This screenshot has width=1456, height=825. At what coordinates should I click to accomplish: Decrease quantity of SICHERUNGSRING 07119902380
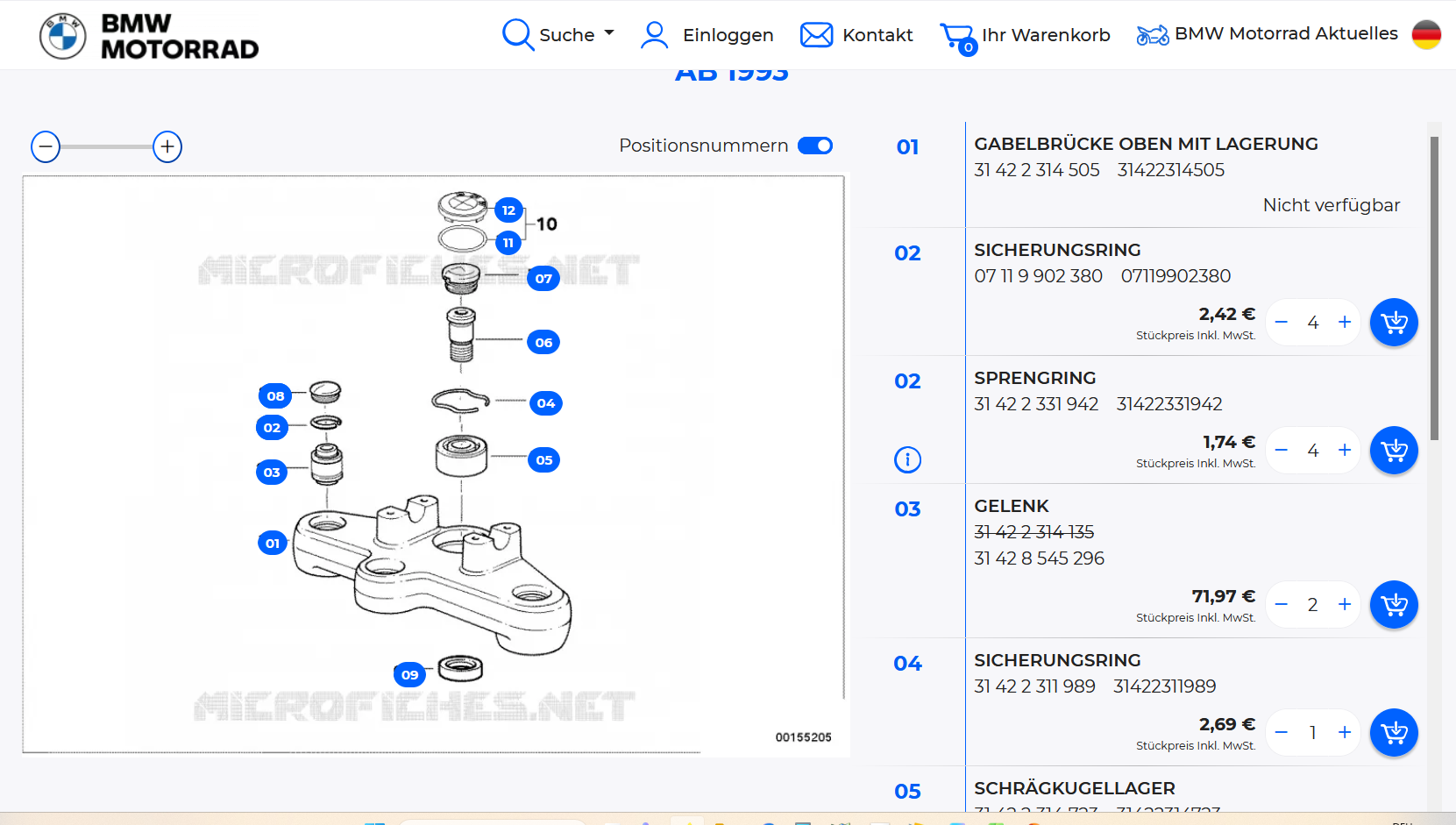coord(1282,323)
